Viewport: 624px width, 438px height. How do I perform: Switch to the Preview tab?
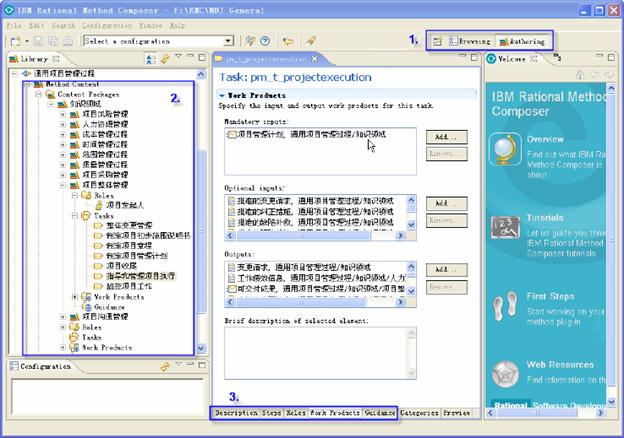pyautogui.click(x=456, y=413)
